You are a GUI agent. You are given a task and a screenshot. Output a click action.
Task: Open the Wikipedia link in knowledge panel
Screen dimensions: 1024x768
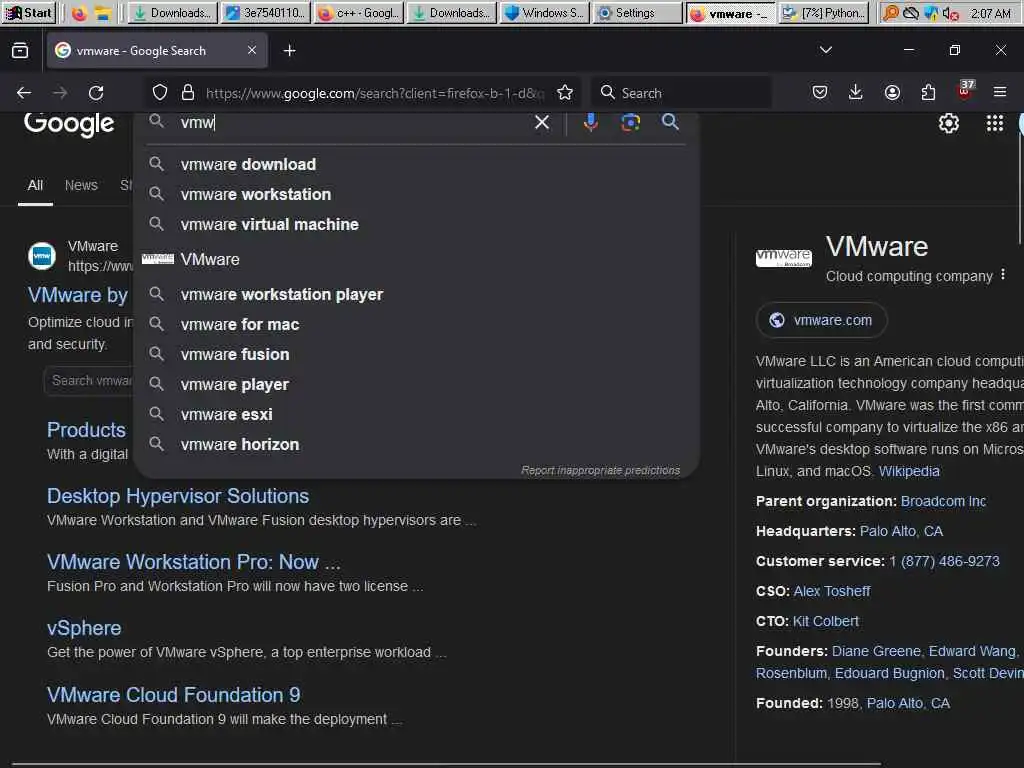[909, 471]
